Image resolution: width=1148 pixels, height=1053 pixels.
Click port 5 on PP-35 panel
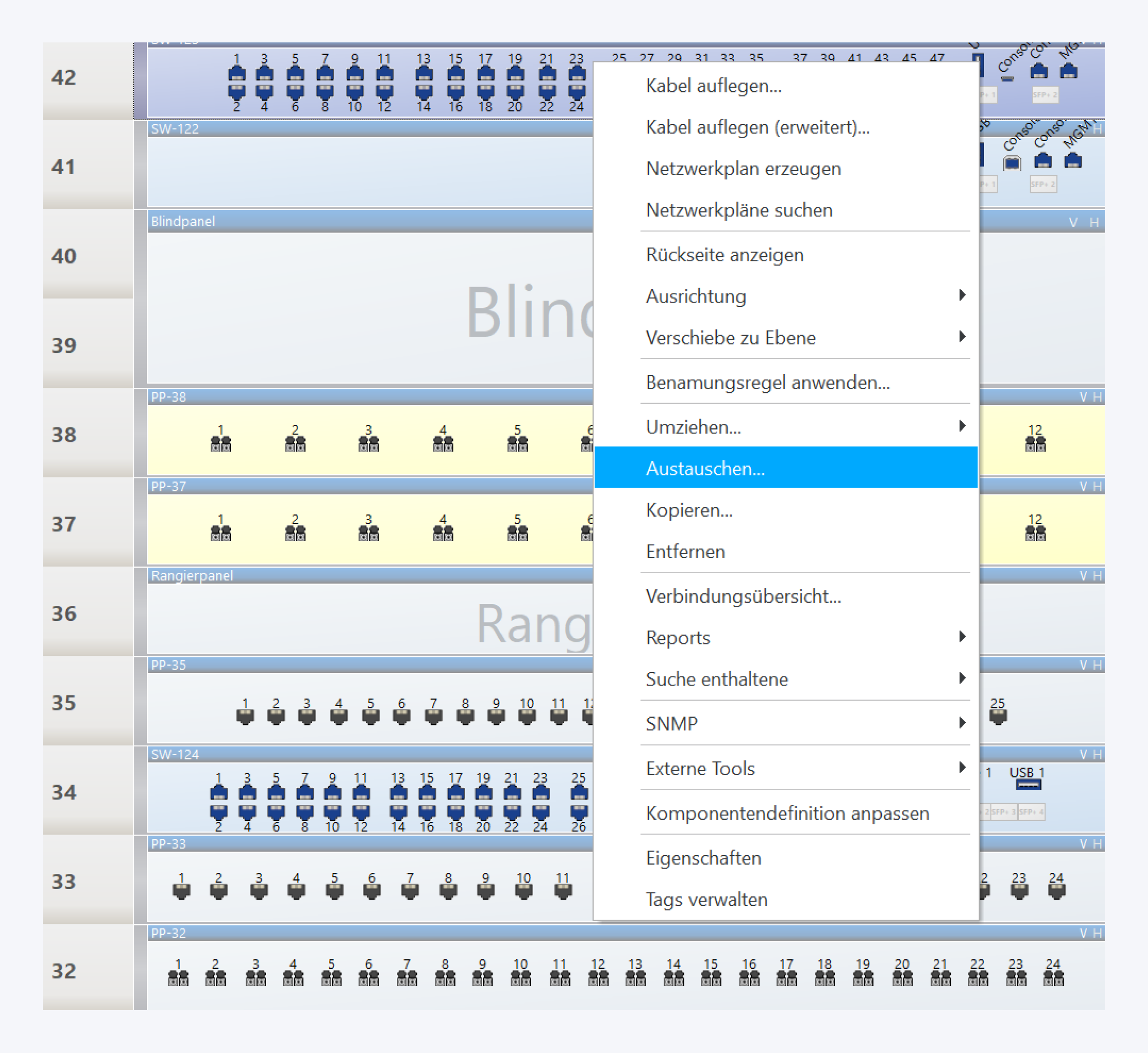370,716
